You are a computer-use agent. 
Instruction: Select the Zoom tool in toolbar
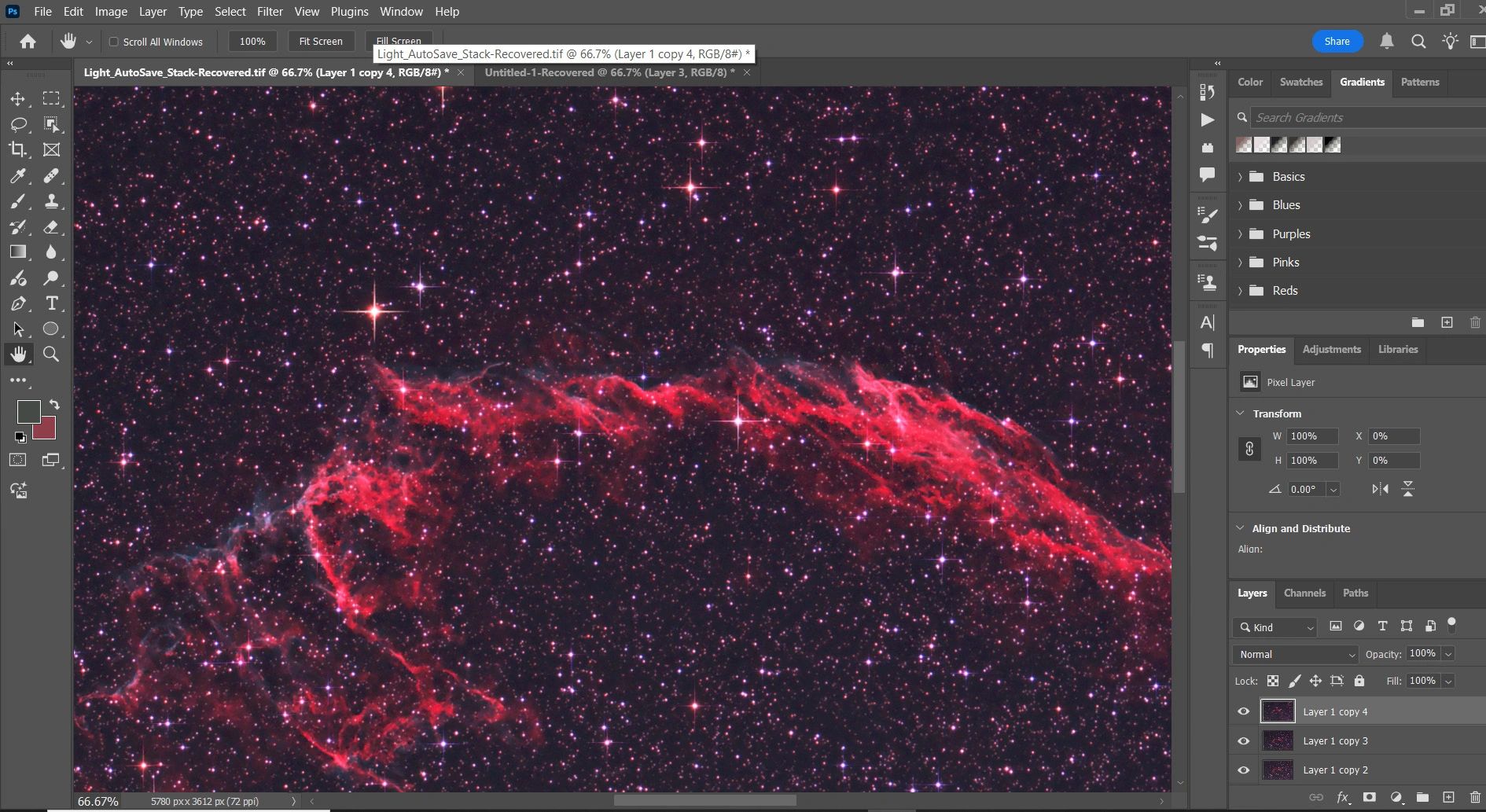pyautogui.click(x=51, y=355)
